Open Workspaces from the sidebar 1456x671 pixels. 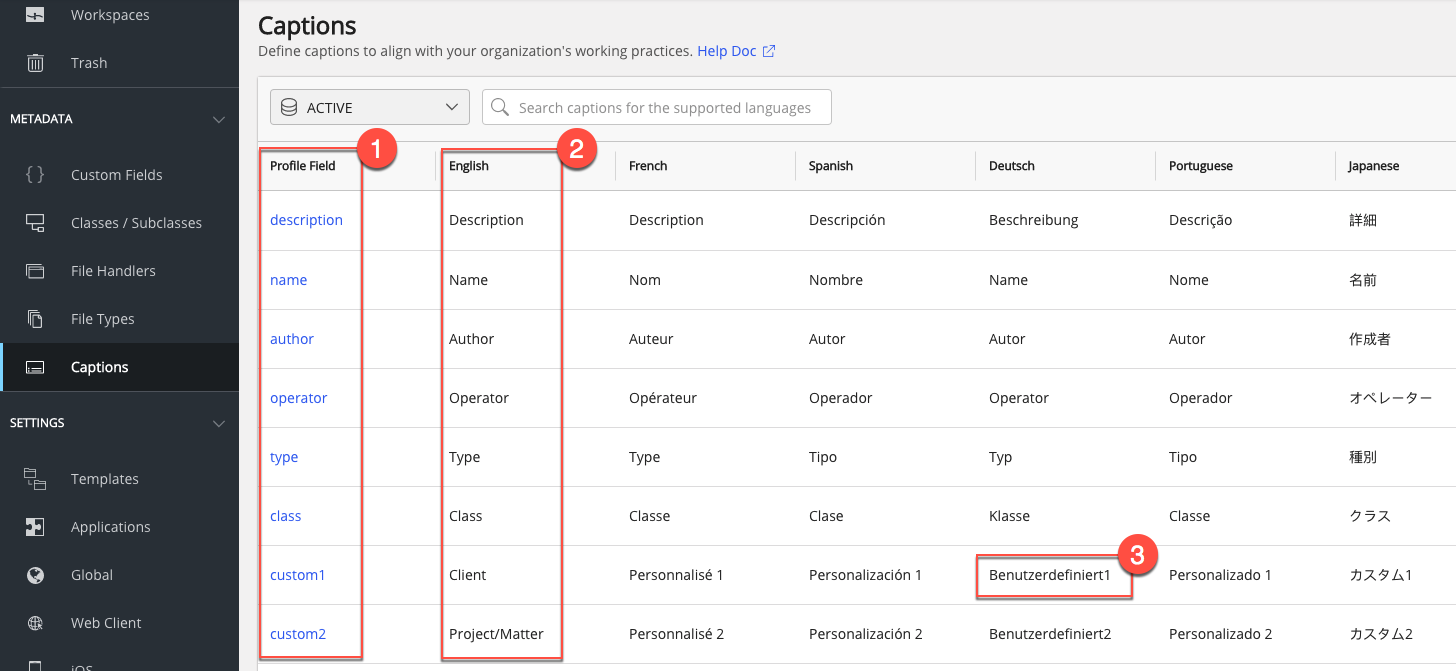click(109, 15)
